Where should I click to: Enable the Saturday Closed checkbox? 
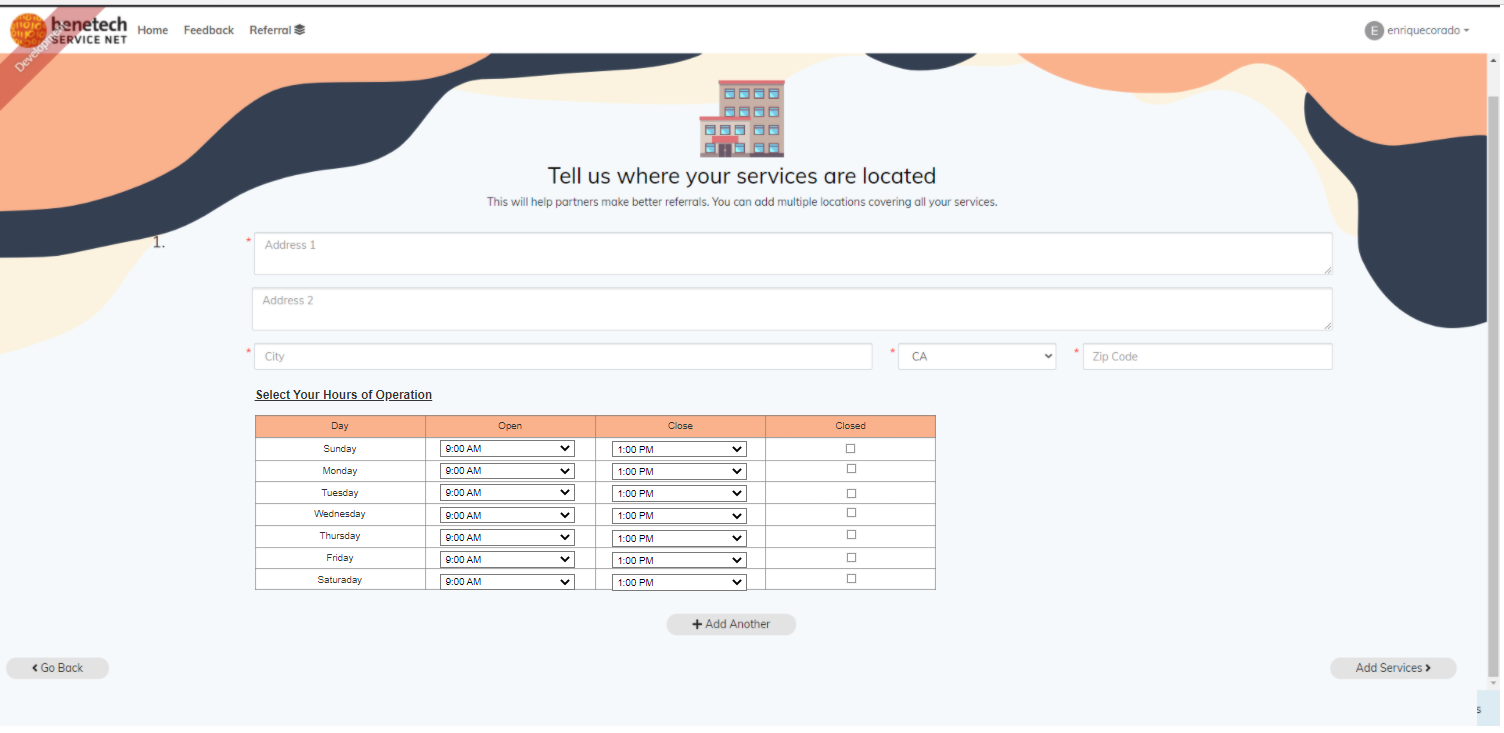pos(850,577)
